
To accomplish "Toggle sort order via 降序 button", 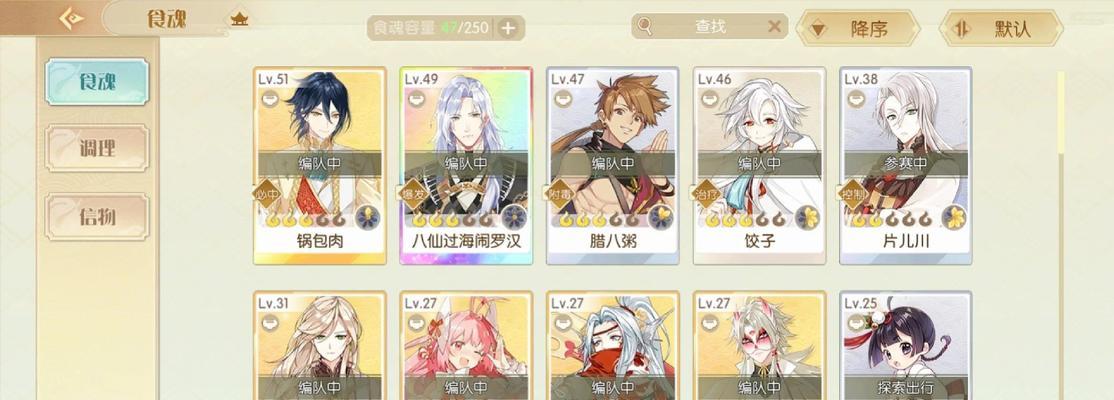I will coord(858,29).
